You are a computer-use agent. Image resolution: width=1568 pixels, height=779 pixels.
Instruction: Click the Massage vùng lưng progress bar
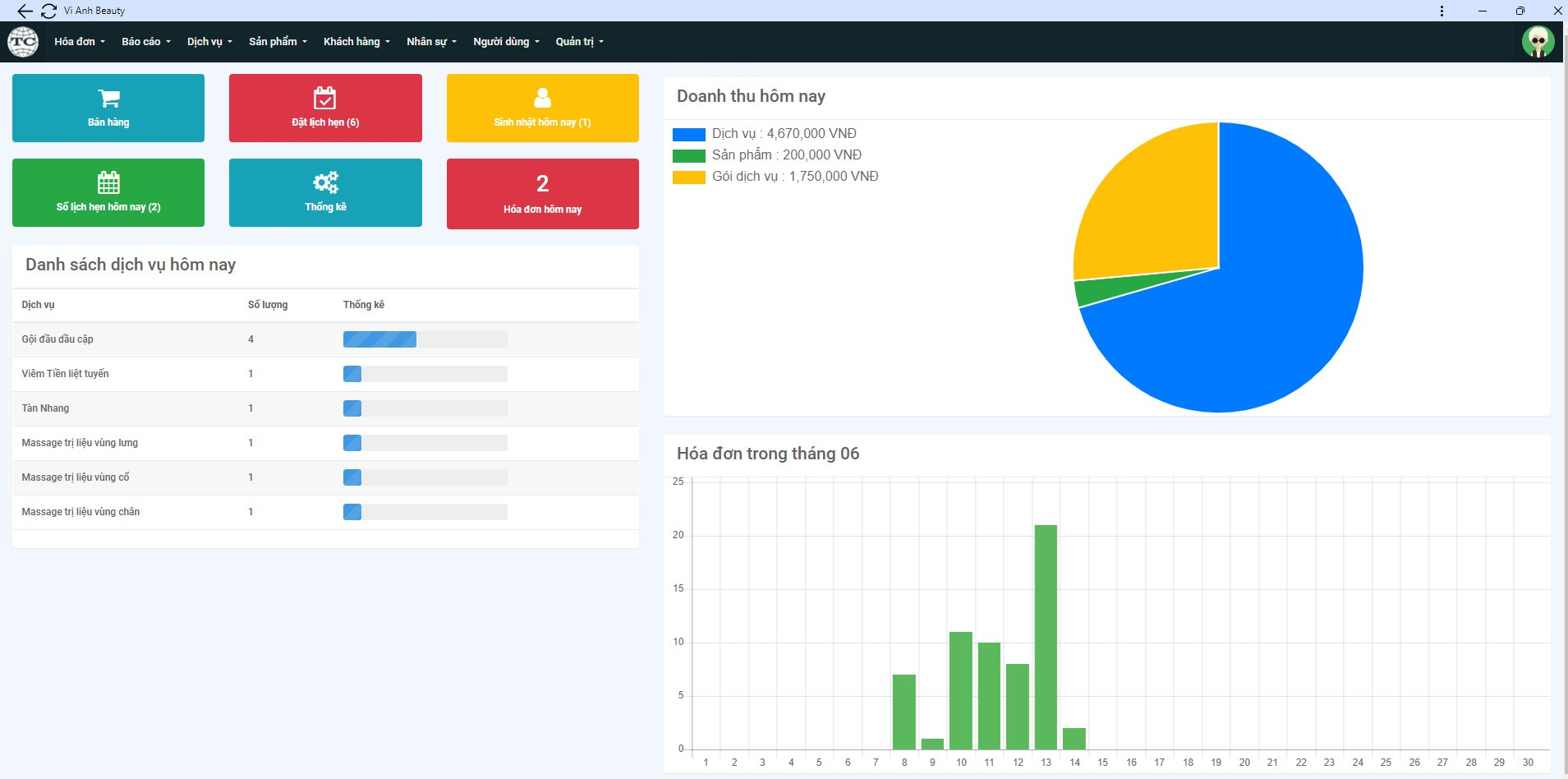pos(425,443)
